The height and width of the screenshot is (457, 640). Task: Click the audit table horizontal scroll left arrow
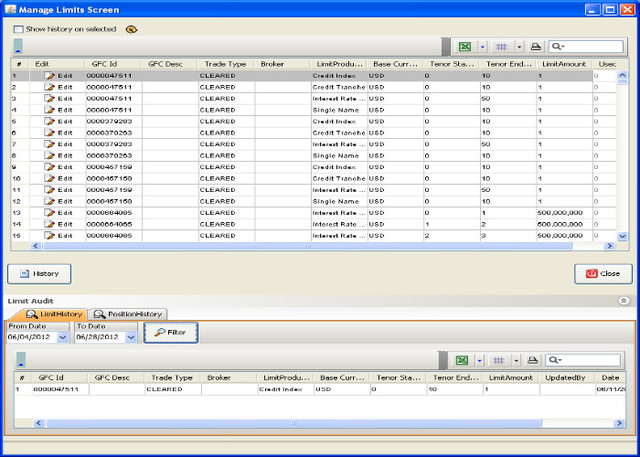(39, 423)
